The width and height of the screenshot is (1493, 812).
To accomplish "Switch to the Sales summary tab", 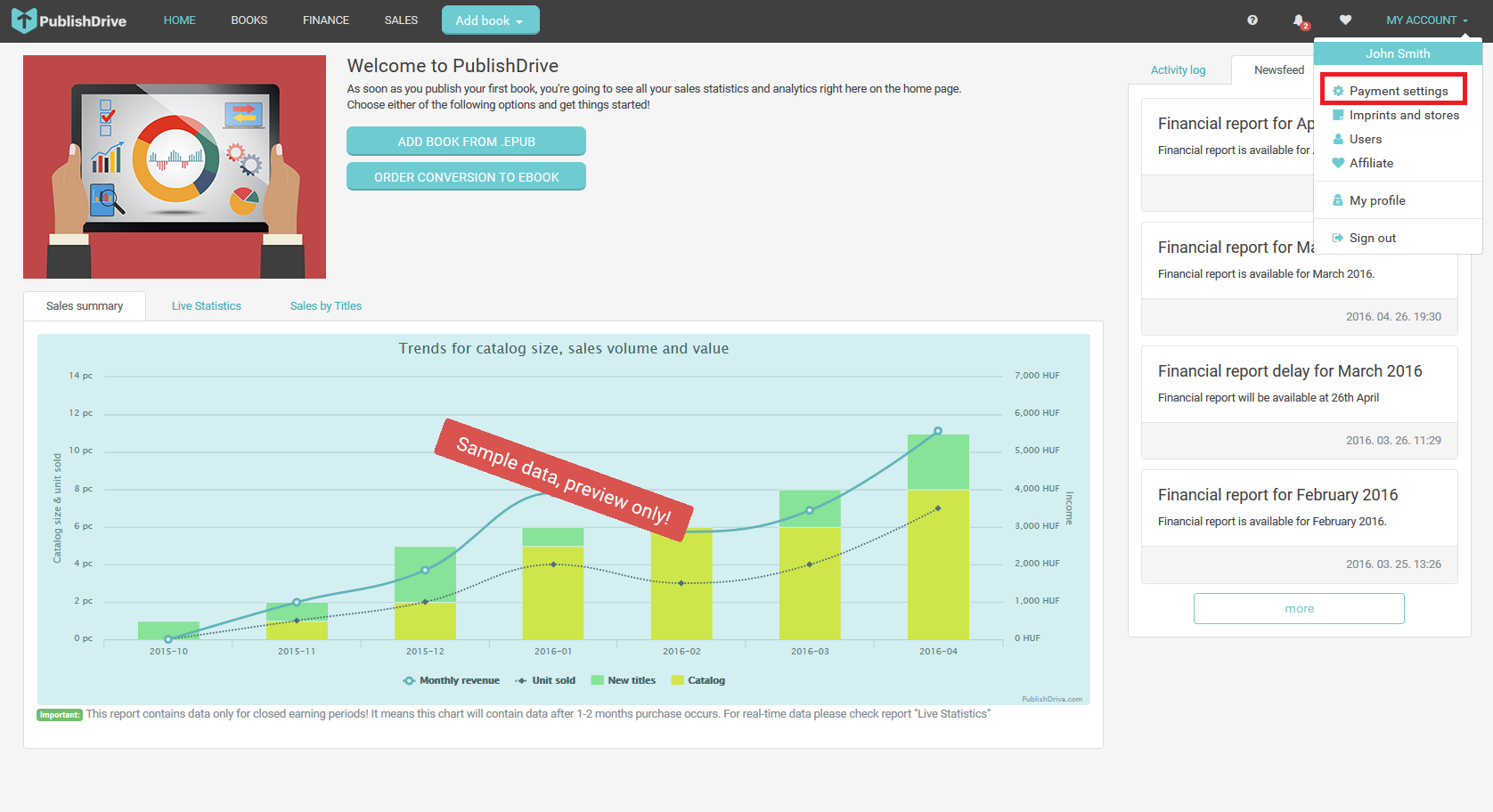I will point(85,305).
